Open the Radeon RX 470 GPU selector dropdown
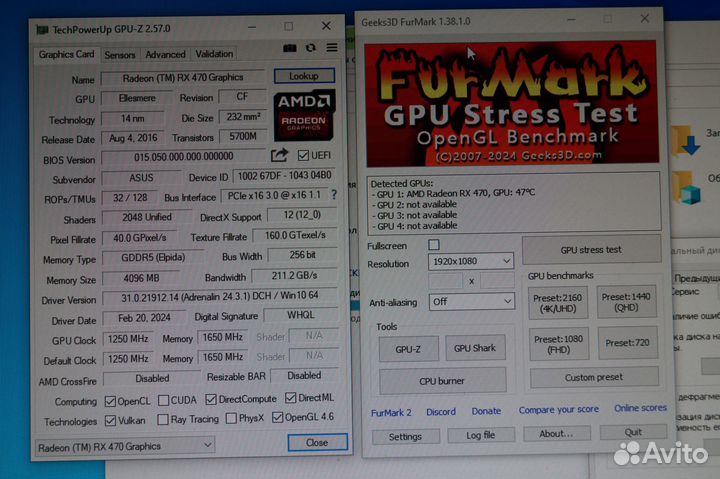This screenshot has width=720, height=479. [124, 446]
